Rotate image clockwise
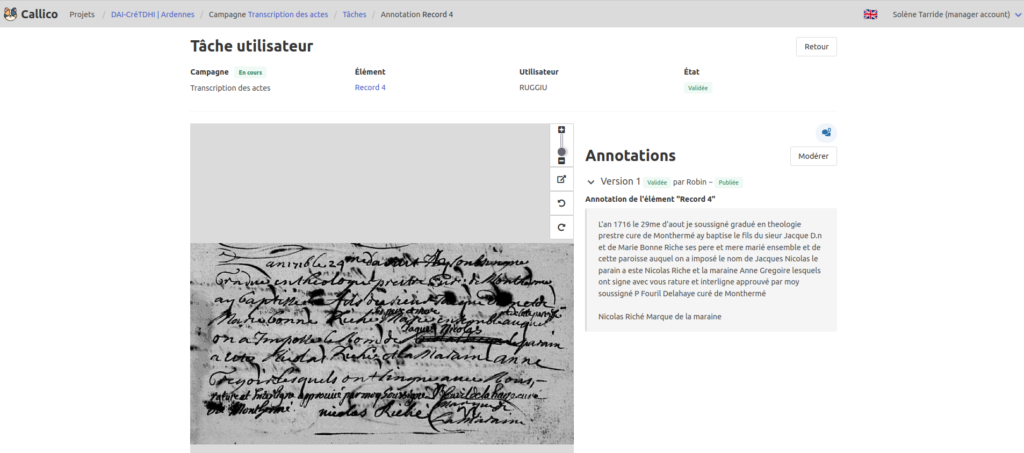Screen dimensions: 1024x453 (561, 227)
